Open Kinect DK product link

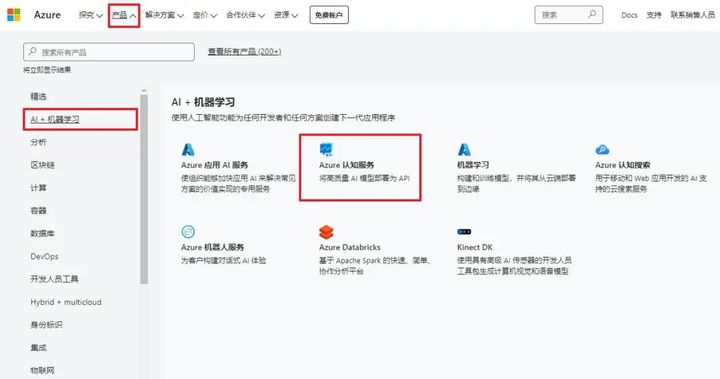click(475, 247)
